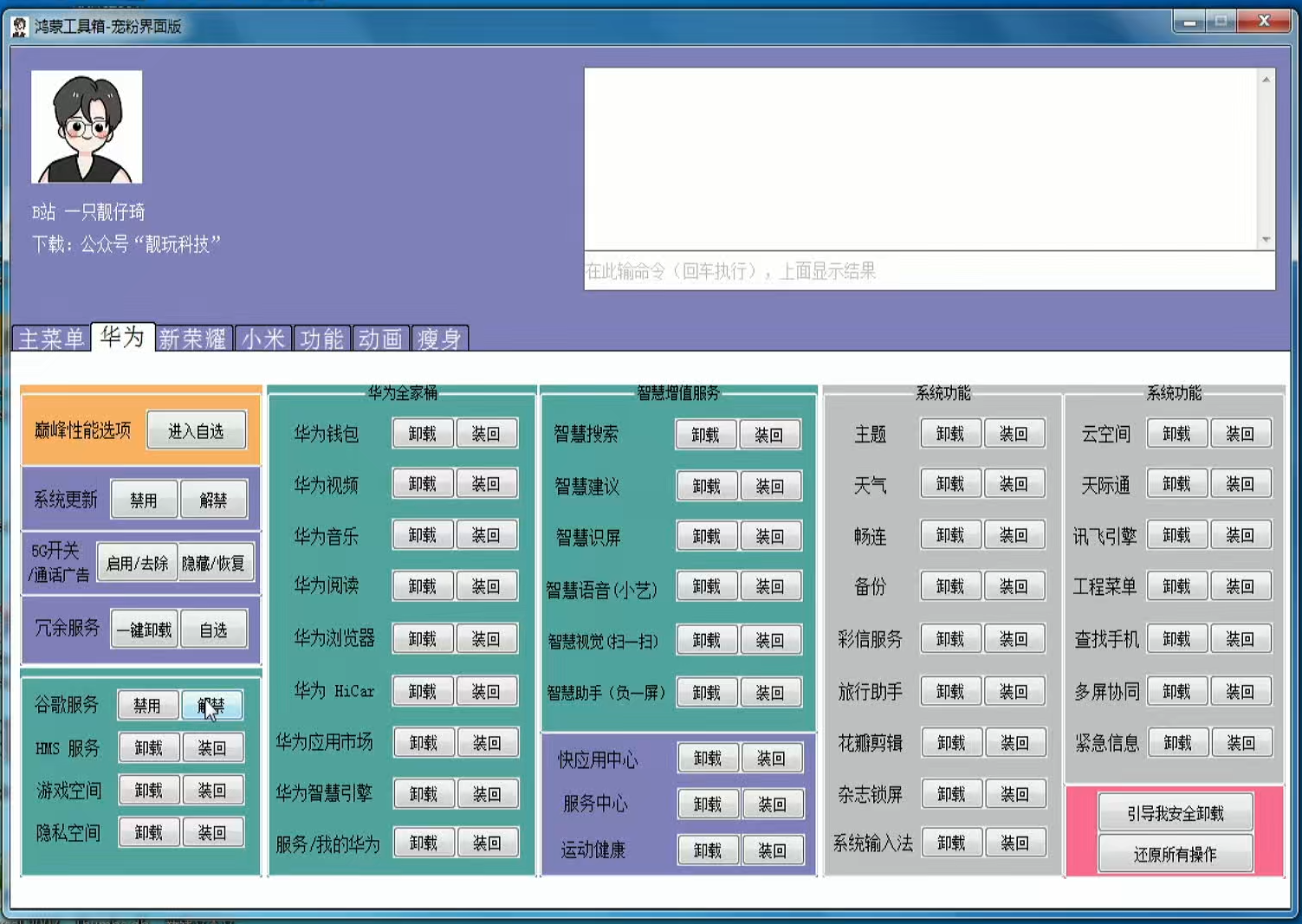Reinstall 智慧助手(负一屏) with 装回
1302x924 pixels.
(770, 693)
